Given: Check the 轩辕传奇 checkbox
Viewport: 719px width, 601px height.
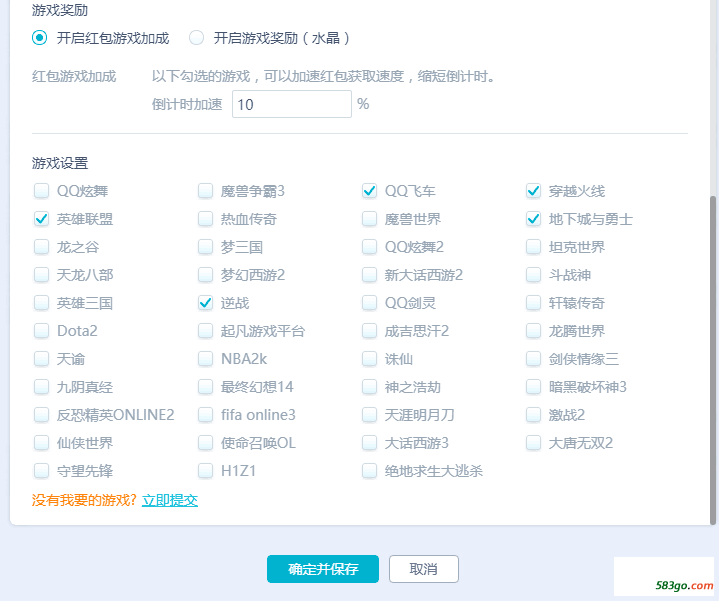Looking at the screenshot, I should [x=533, y=303].
